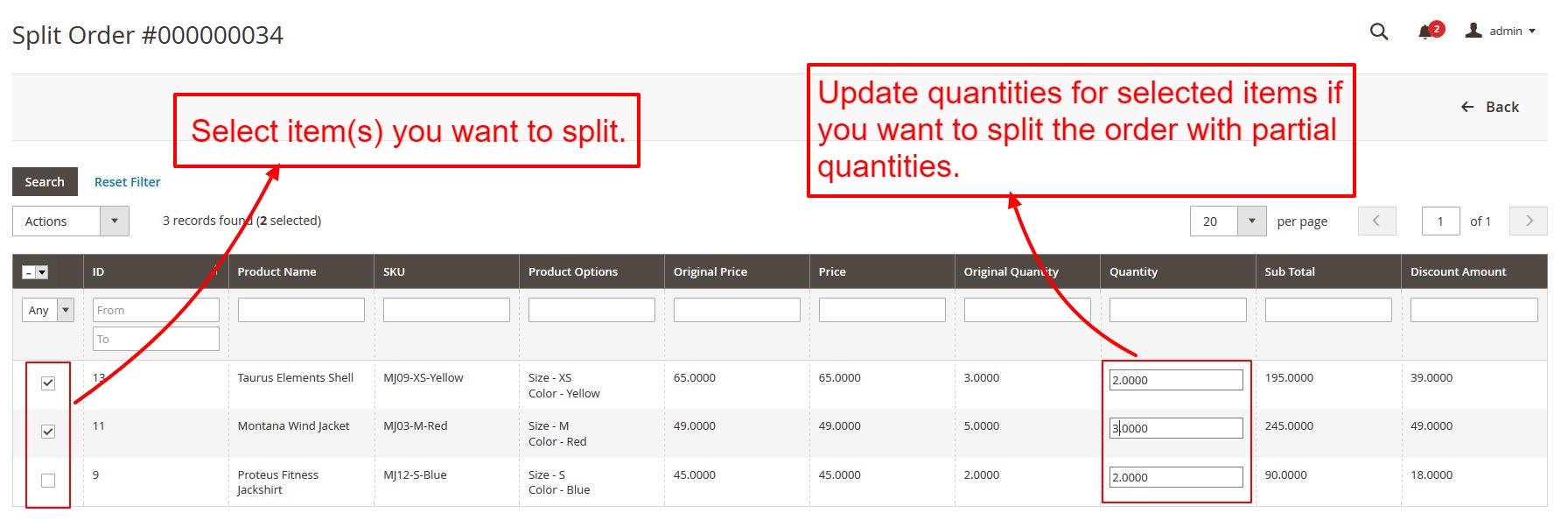Open the notifications bell

point(1425,32)
